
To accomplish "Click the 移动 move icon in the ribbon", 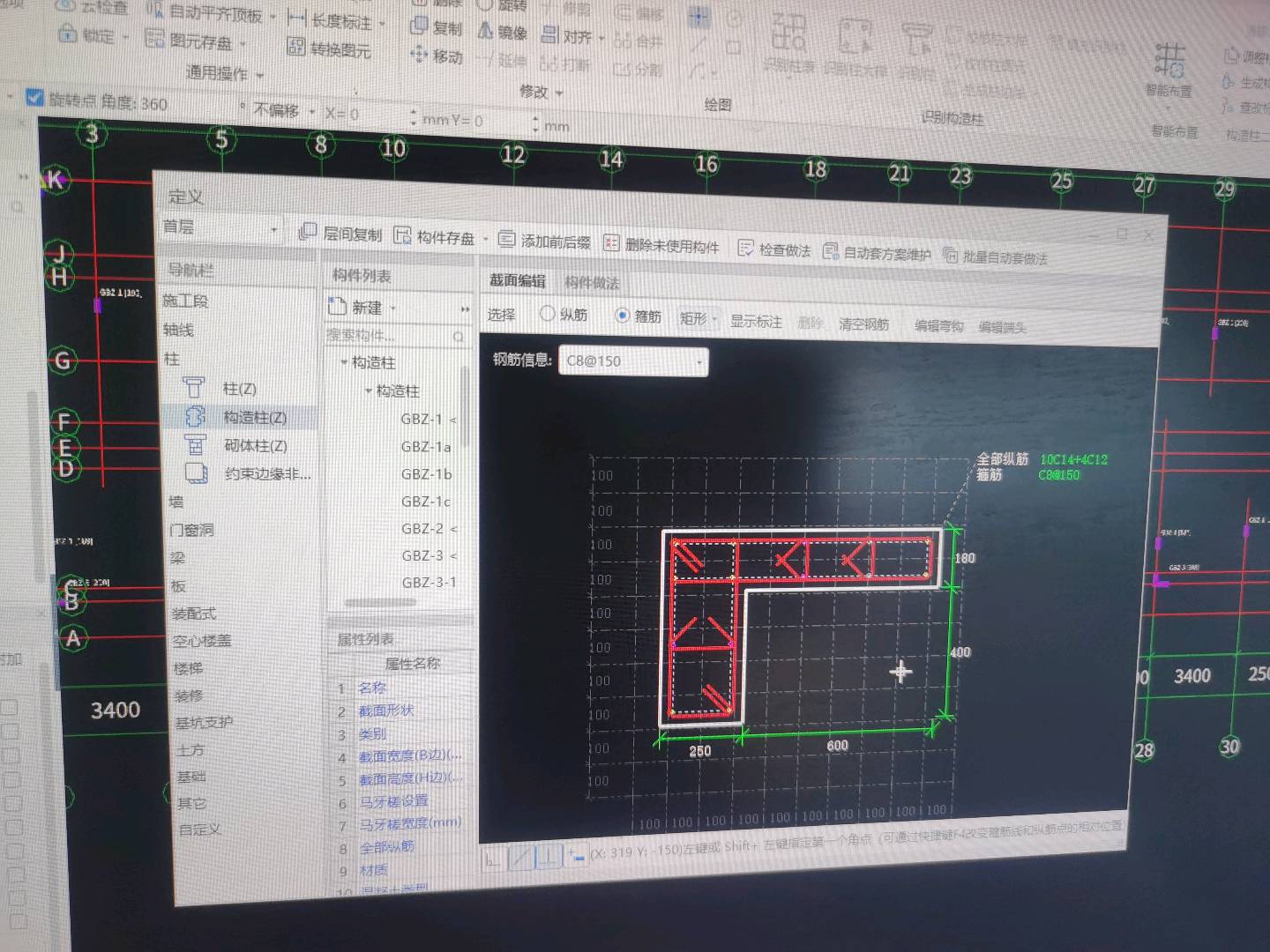I will coord(419,55).
